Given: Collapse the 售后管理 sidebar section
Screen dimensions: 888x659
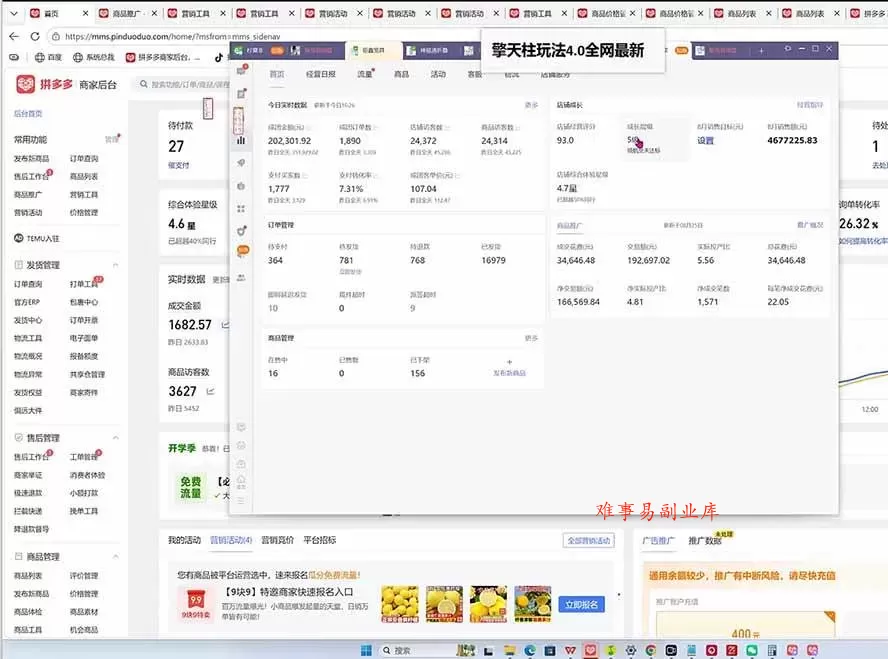Looking at the screenshot, I should [116, 438].
